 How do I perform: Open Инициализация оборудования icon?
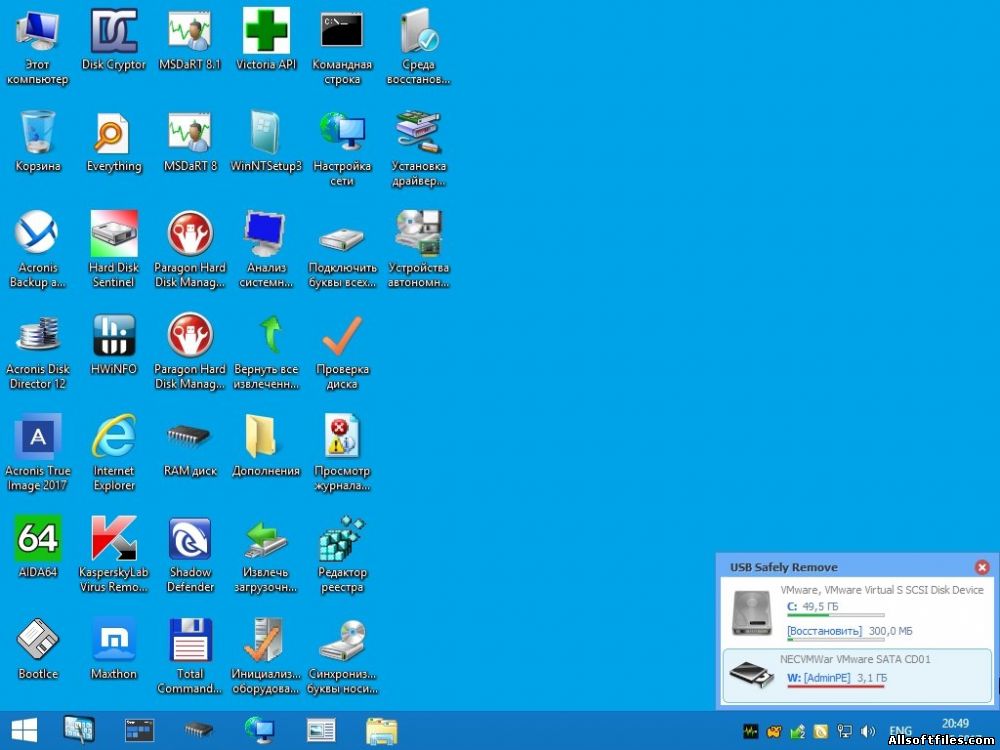pyautogui.click(x=266, y=655)
